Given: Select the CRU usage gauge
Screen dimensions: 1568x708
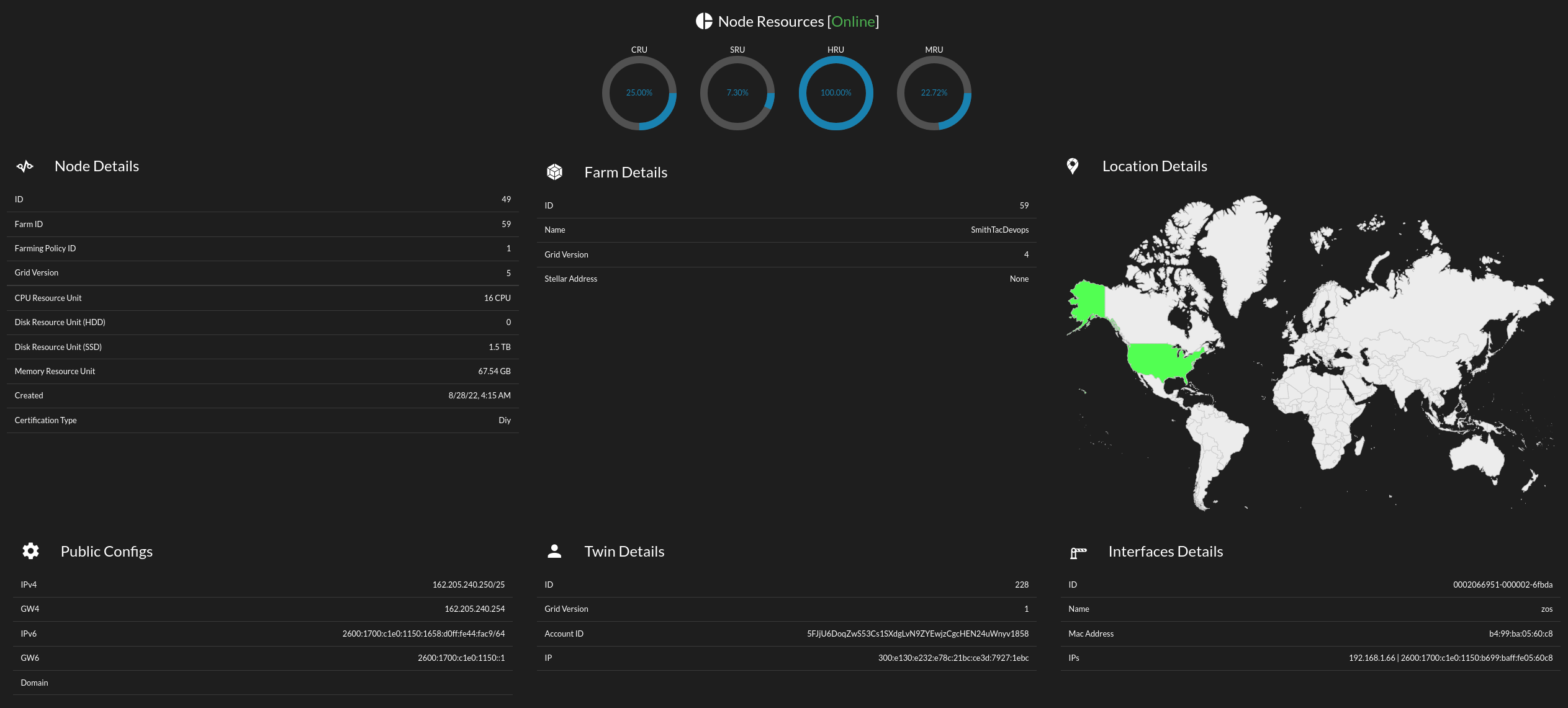Looking at the screenshot, I should tap(639, 93).
